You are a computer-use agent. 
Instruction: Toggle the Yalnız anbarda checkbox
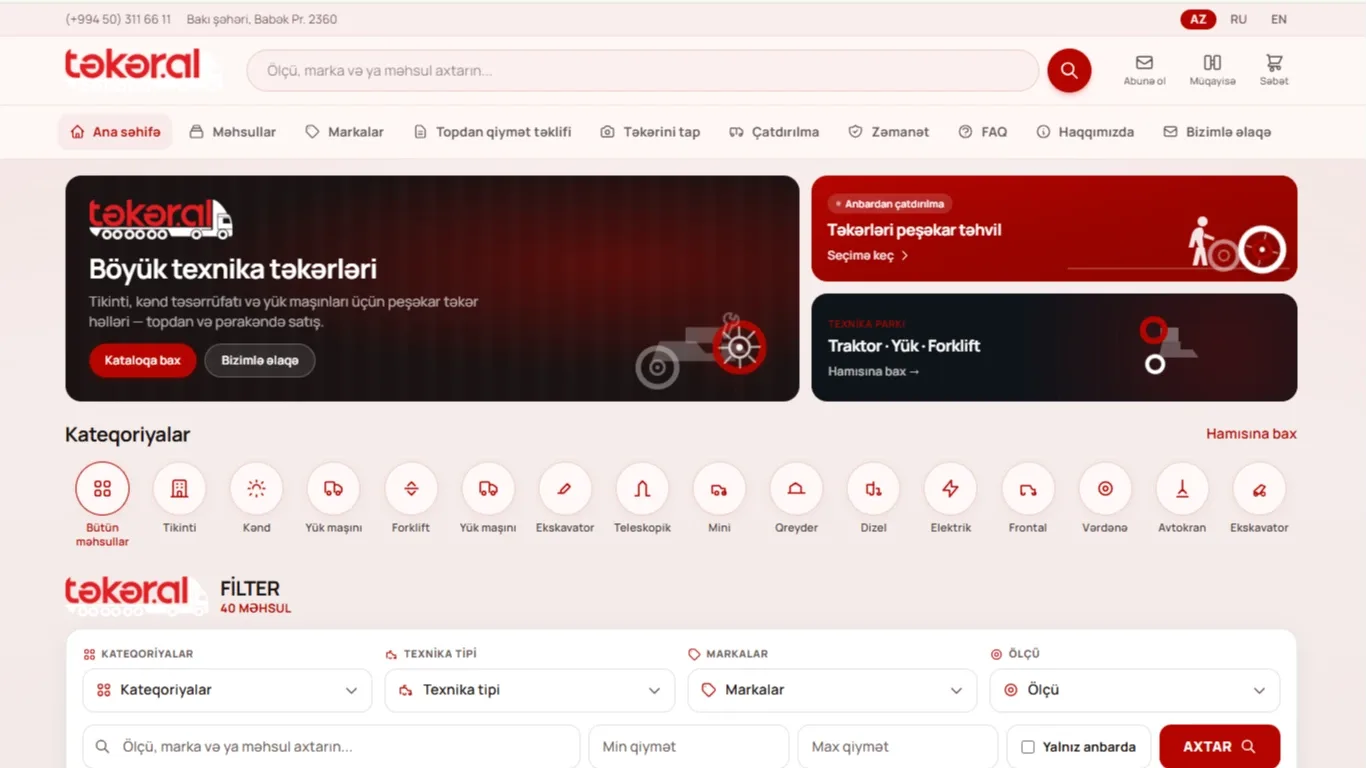(x=1028, y=747)
